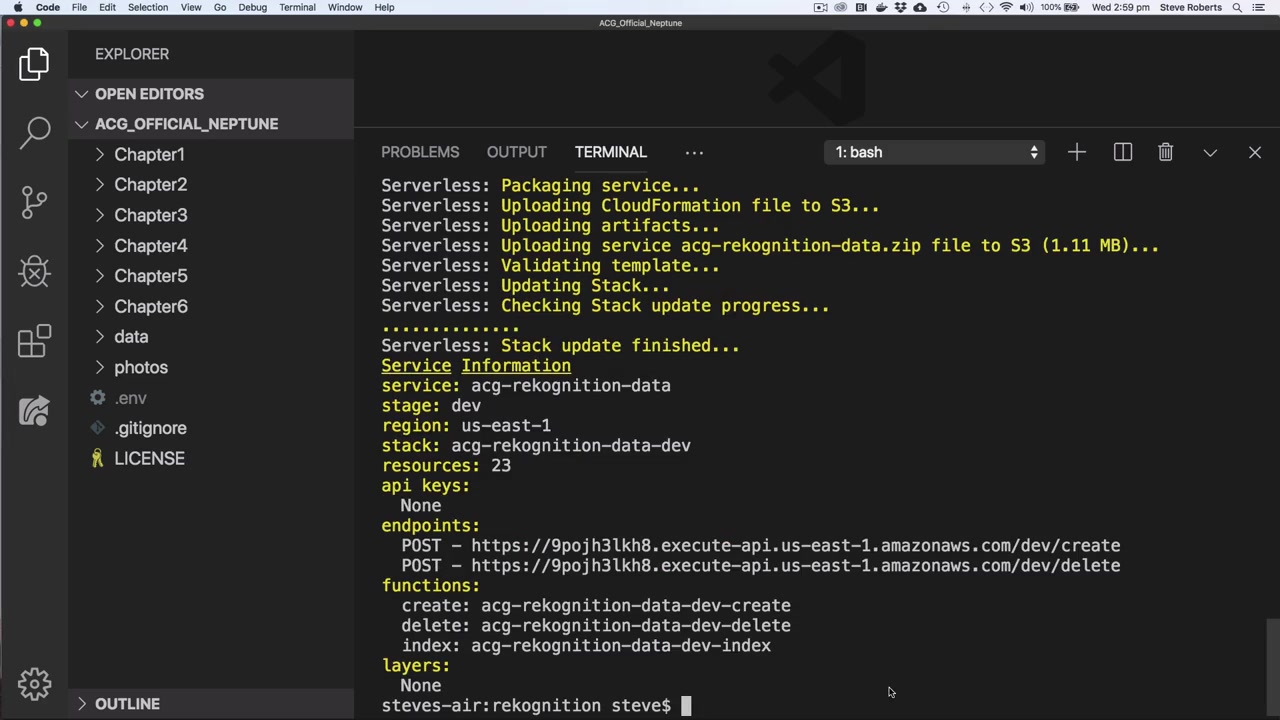The height and width of the screenshot is (720, 1280).
Task: Open the Extensions view
Action: pos(34,341)
